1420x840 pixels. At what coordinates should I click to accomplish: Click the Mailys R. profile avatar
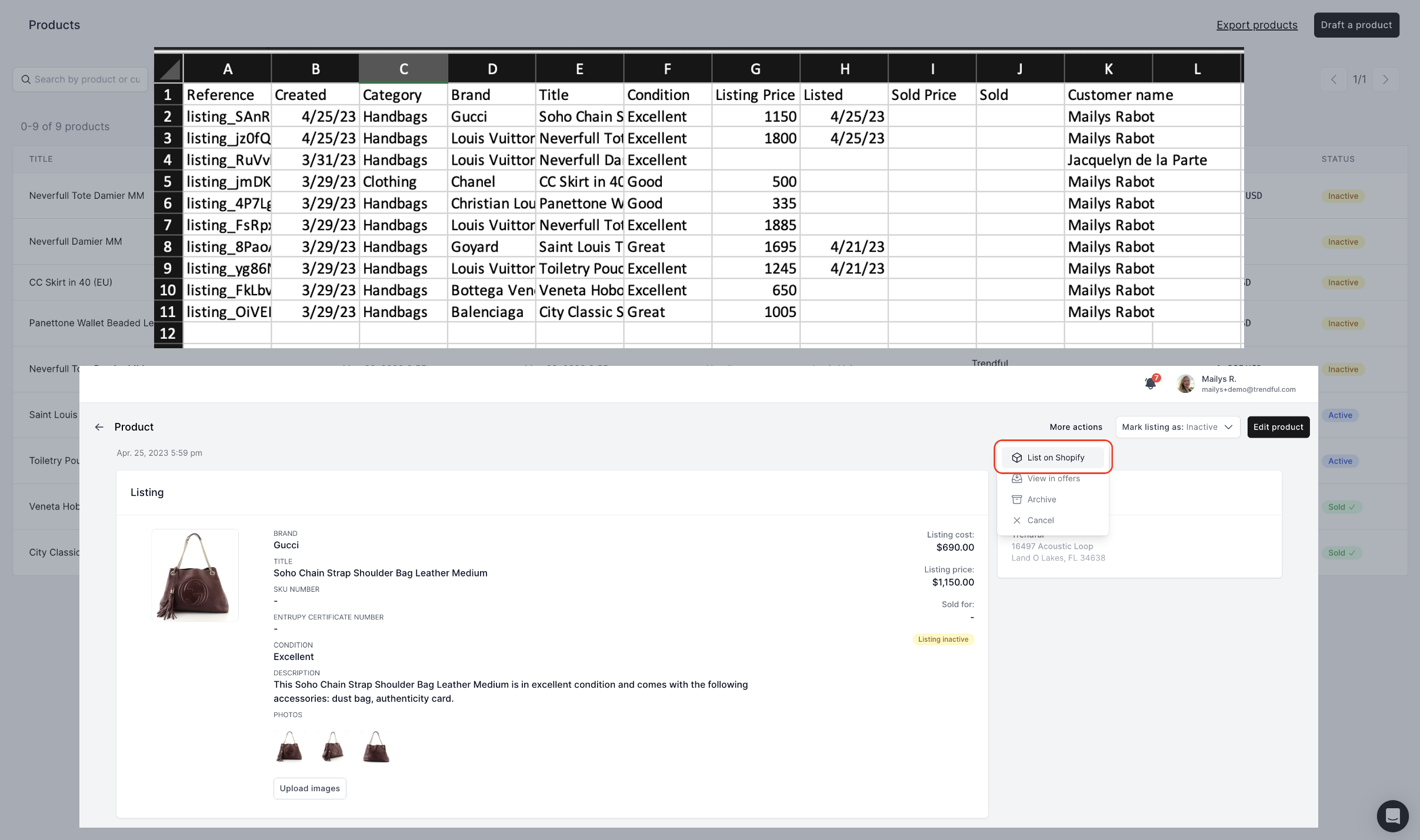click(1185, 384)
